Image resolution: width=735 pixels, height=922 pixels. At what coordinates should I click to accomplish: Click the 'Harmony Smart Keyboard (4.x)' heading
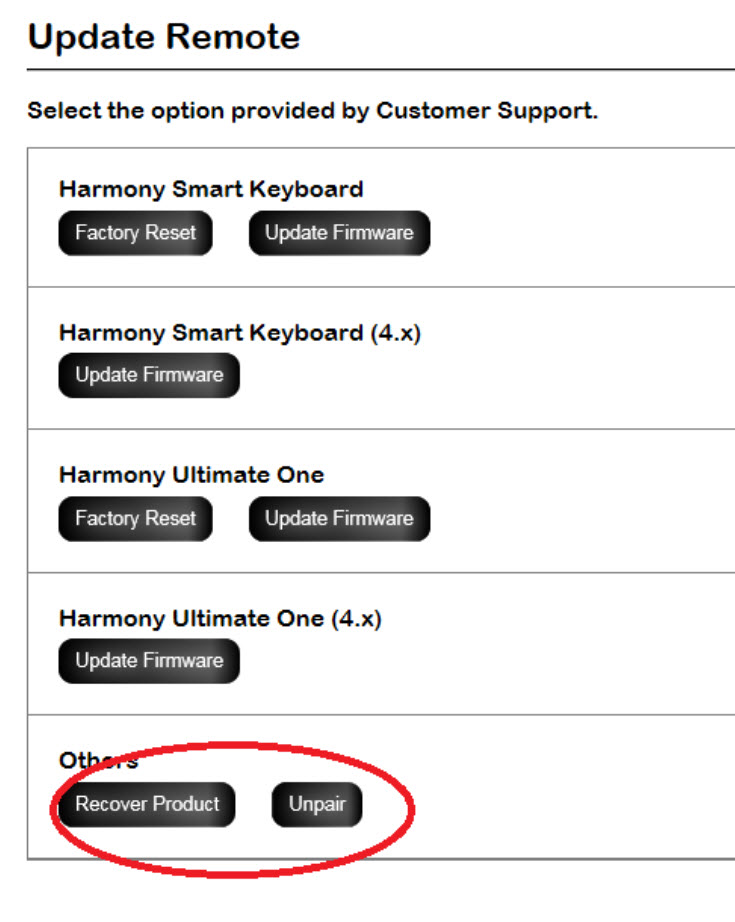click(x=240, y=333)
